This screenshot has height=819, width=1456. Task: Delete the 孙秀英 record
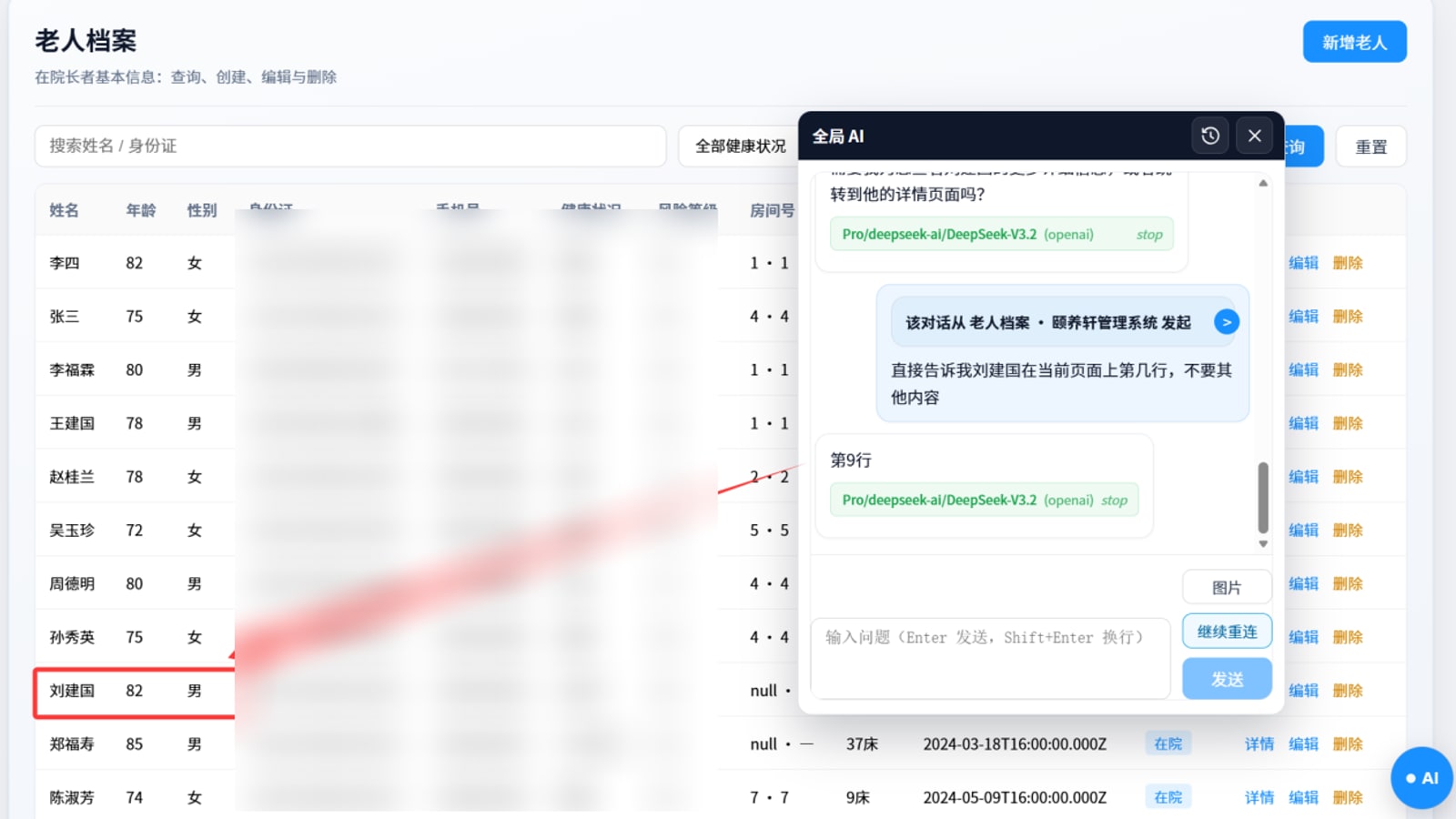pyautogui.click(x=1348, y=637)
